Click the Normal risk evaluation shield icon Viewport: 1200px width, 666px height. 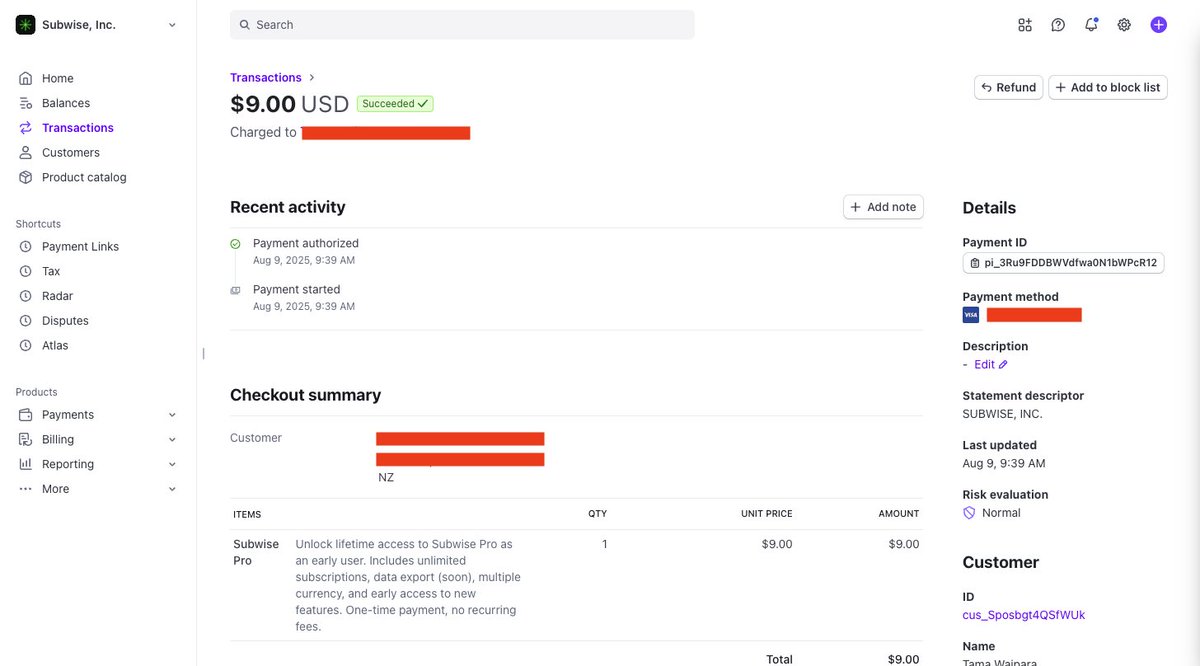(969, 513)
